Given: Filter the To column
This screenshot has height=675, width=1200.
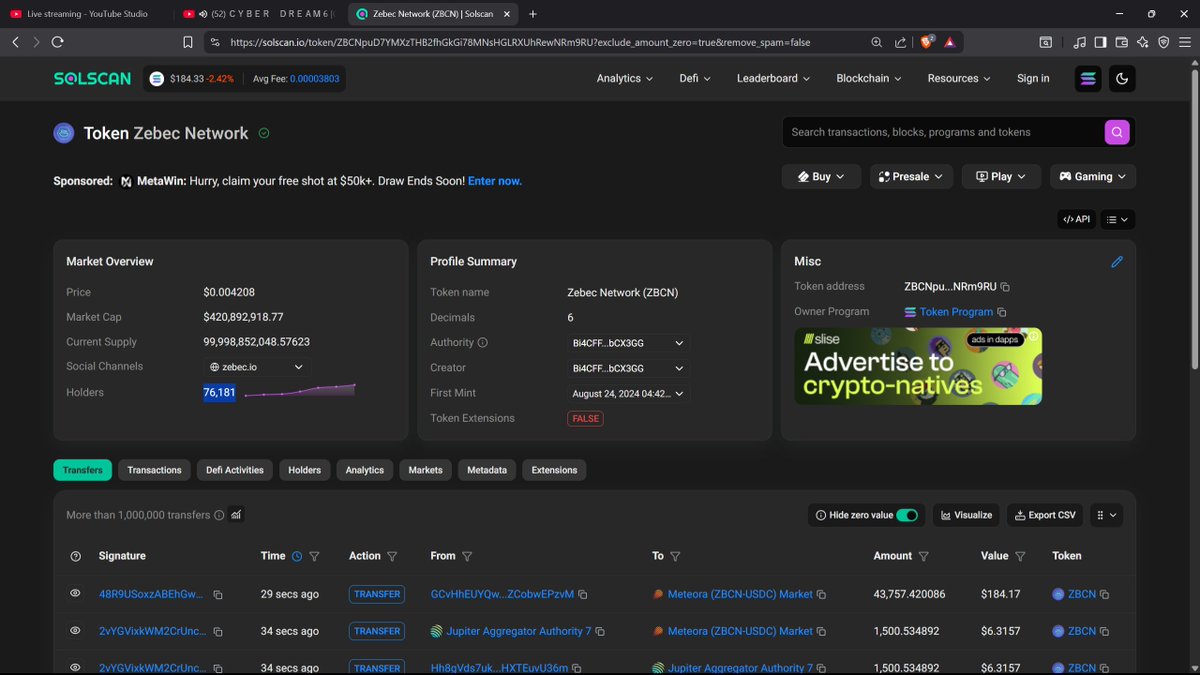Looking at the screenshot, I should tap(675, 556).
